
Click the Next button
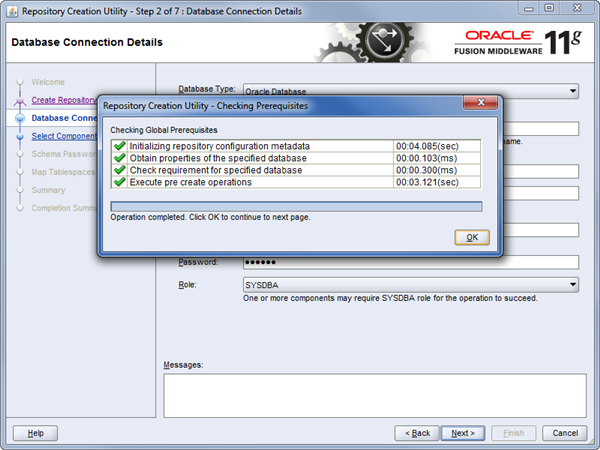point(463,433)
